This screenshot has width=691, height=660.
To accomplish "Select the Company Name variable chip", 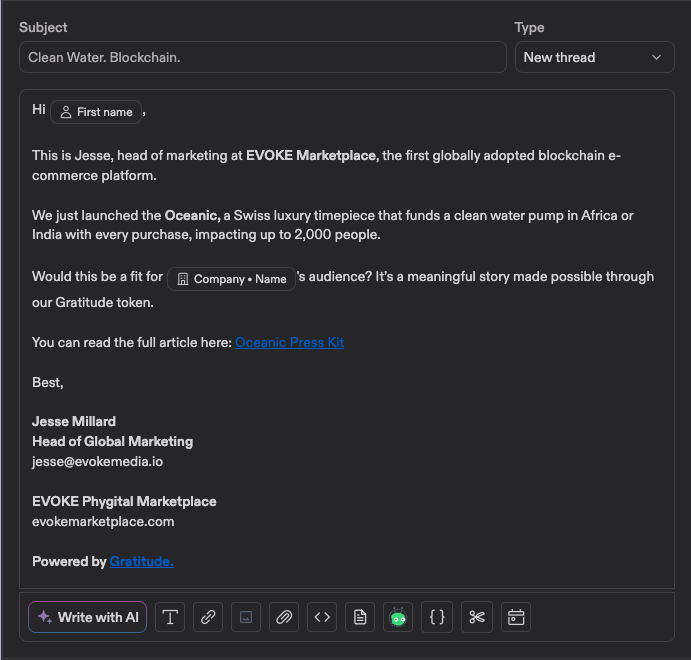I will [x=231, y=279].
